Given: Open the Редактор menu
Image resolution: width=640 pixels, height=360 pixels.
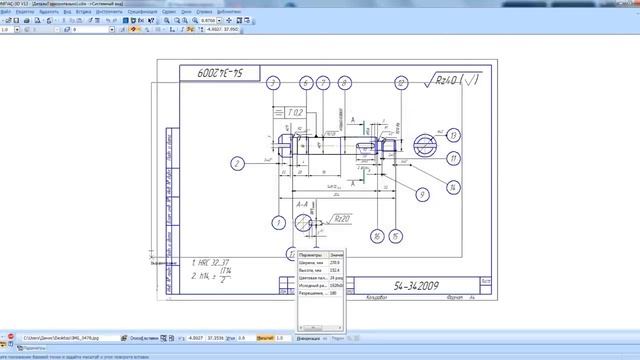Looking at the screenshot, I should tap(24, 12).
